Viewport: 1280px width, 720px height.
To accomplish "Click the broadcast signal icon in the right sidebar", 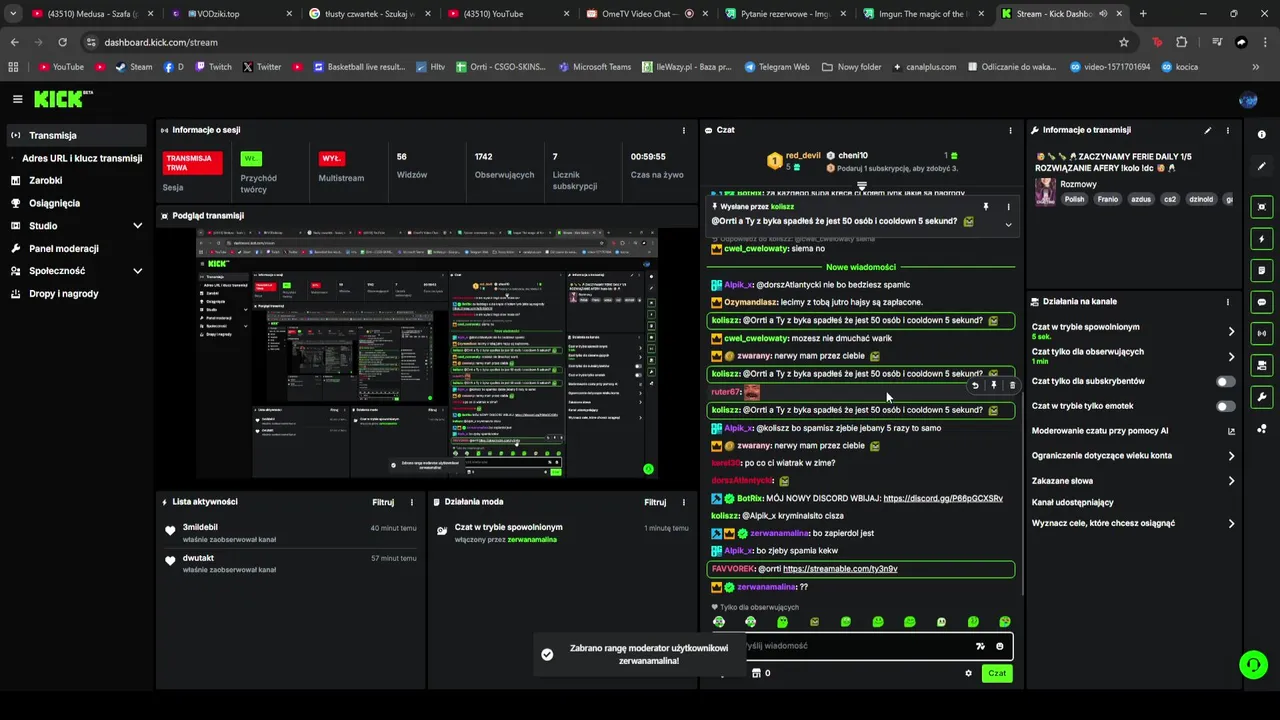I will click(1262, 334).
